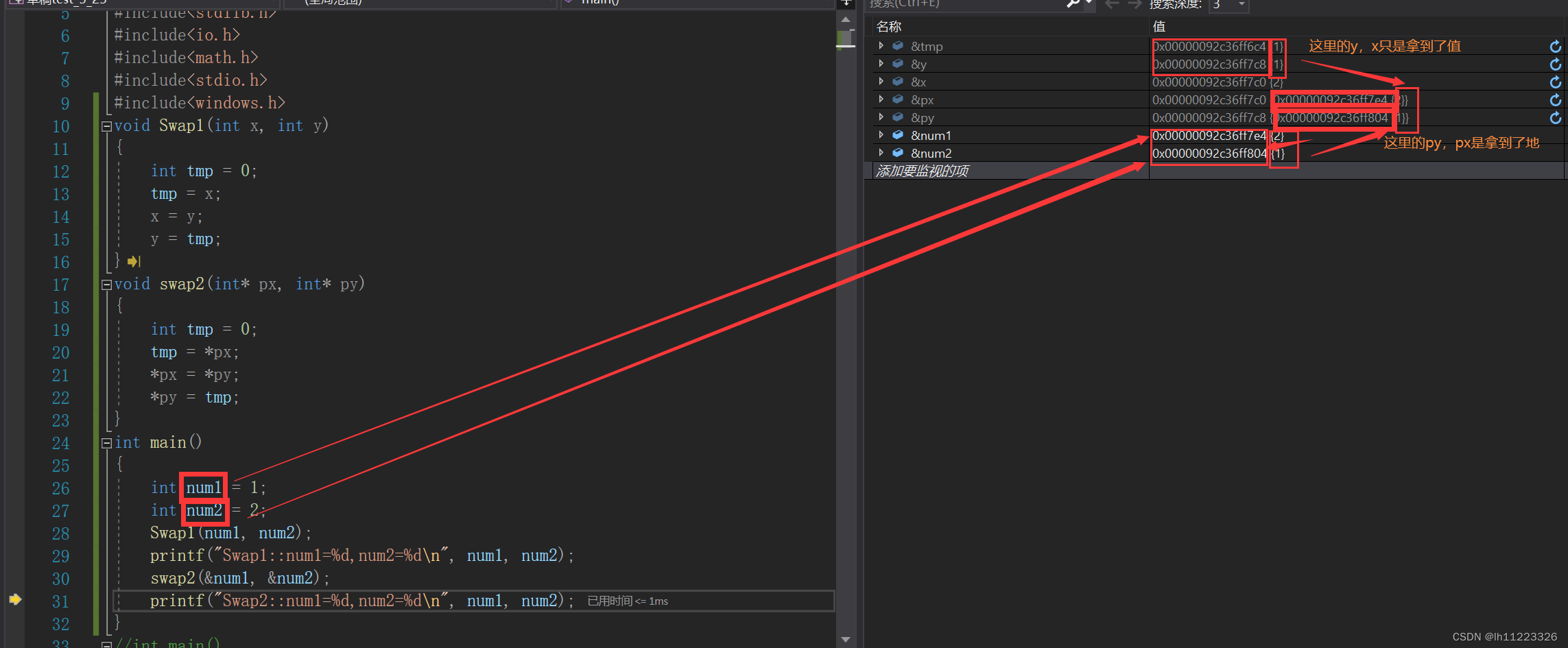Click the editor vertical scrollbar thumb
Image resolution: width=1568 pixels, height=648 pixels.
[846, 39]
